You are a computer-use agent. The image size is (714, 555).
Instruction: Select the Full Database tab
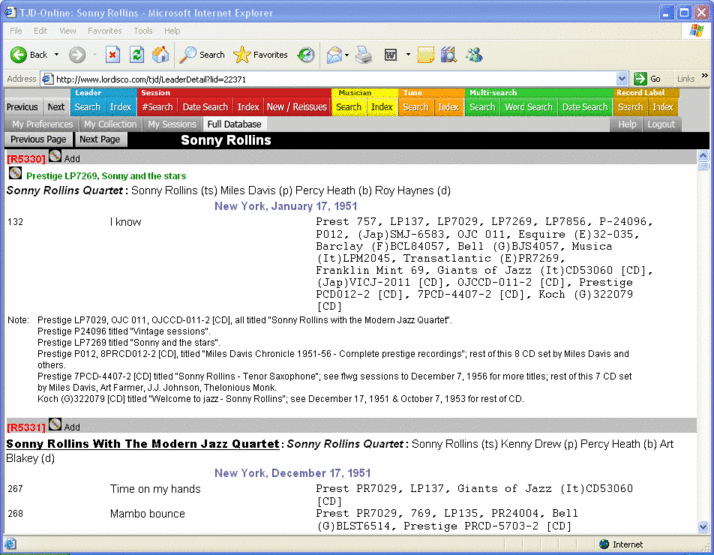(x=235, y=124)
